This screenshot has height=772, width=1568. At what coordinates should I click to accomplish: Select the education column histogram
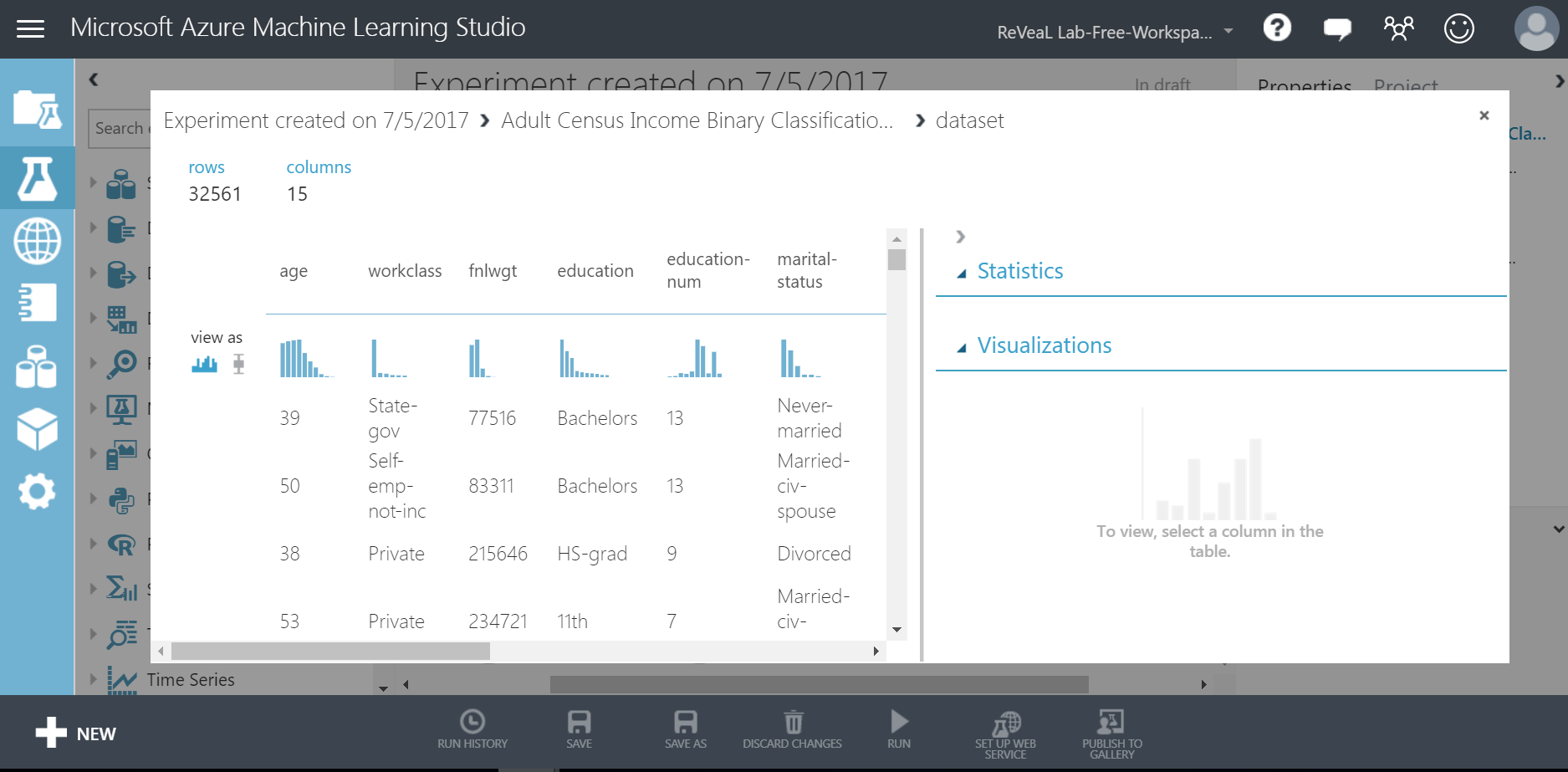coord(584,358)
